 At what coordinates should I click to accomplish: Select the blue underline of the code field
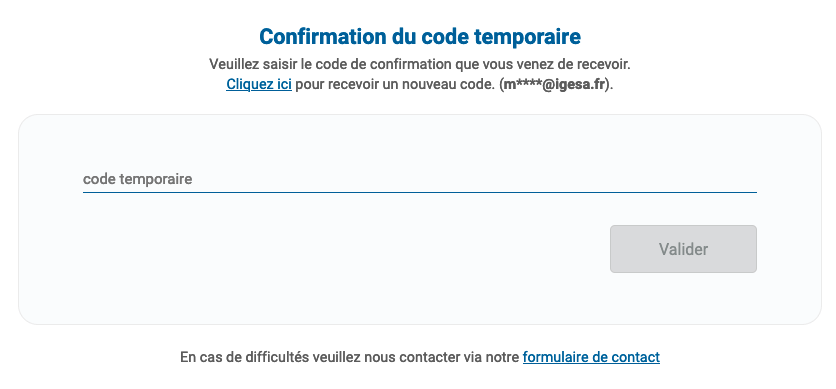[x=420, y=192]
